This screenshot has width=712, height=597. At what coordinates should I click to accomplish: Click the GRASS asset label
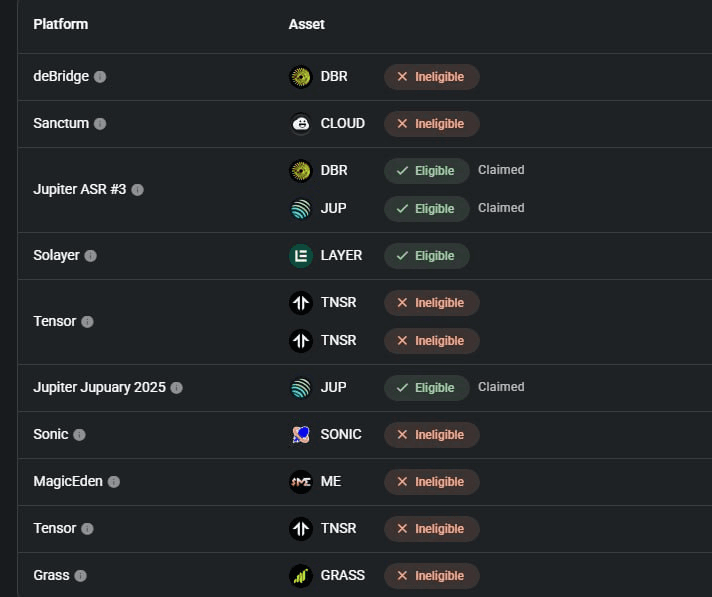[x=343, y=575]
